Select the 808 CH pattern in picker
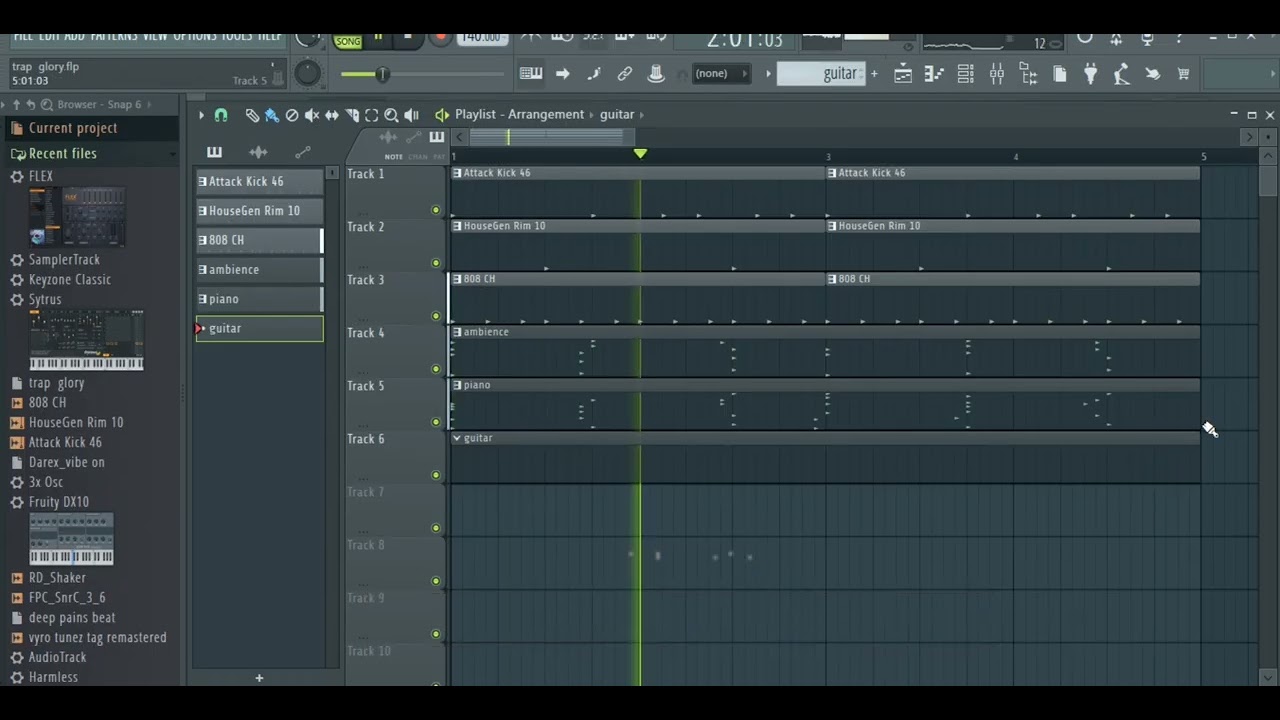This screenshot has width=1280, height=720. point(260,240)
